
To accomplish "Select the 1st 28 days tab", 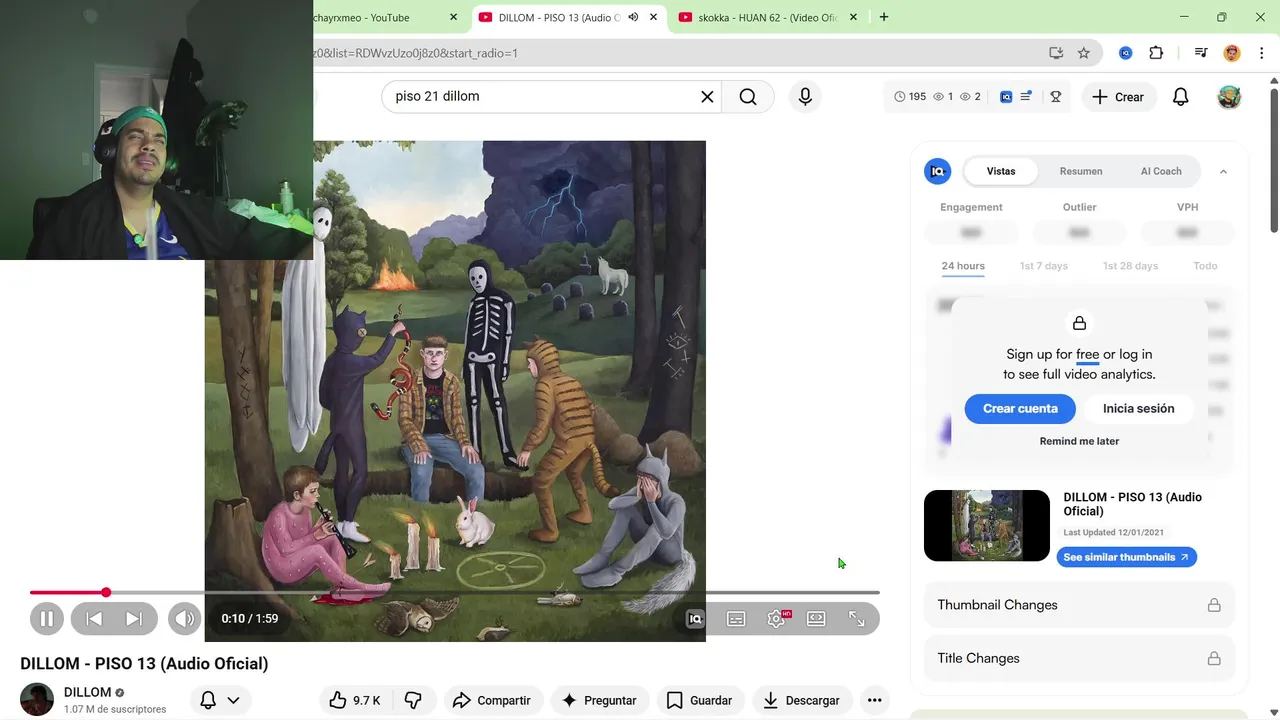I will [x=1130, y=266].
